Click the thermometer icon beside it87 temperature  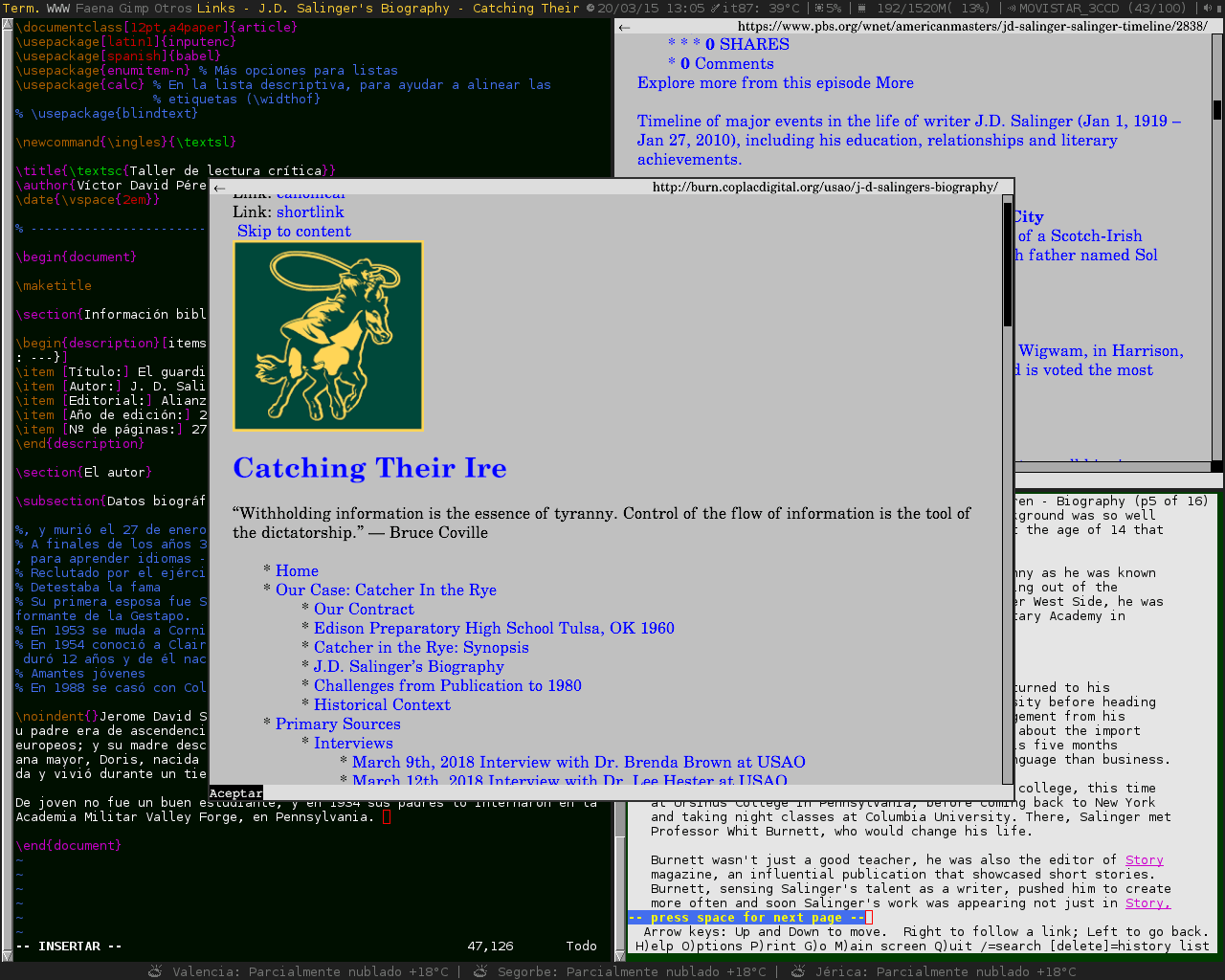[715, 8]
